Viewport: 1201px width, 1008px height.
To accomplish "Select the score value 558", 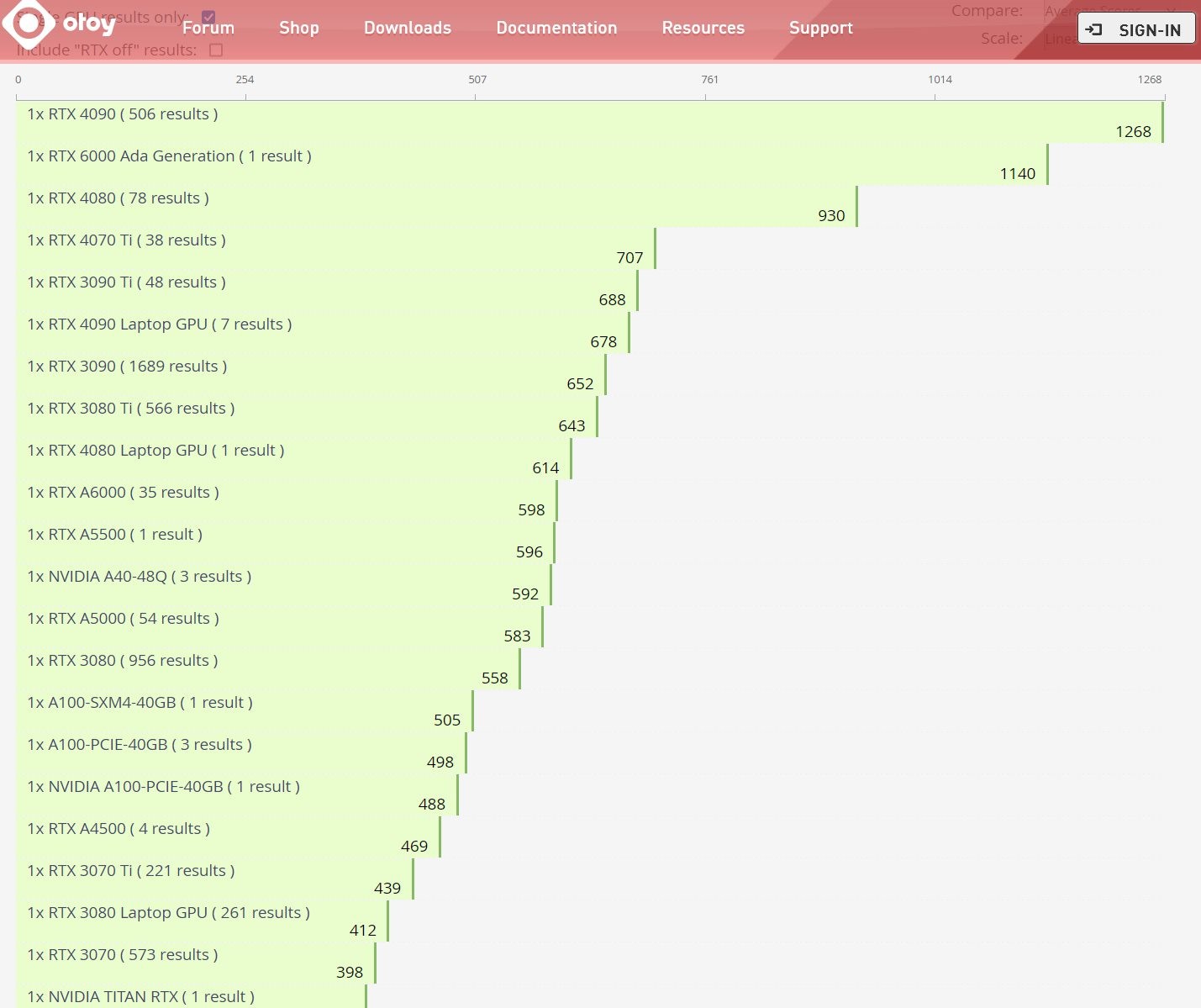I will (495, 678).
